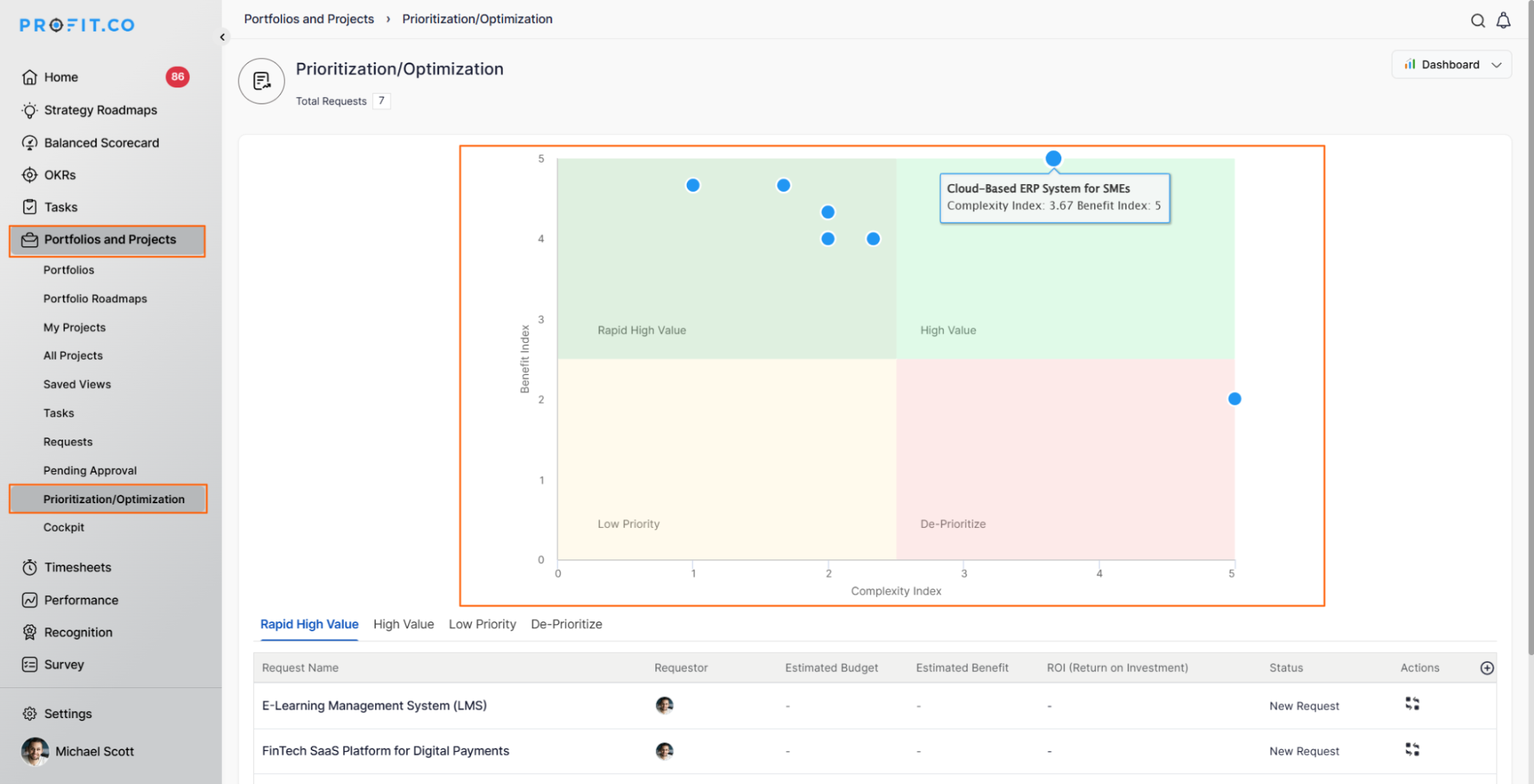Click action icon for FinTech SaaS Platform

(x=1411, y=749)
